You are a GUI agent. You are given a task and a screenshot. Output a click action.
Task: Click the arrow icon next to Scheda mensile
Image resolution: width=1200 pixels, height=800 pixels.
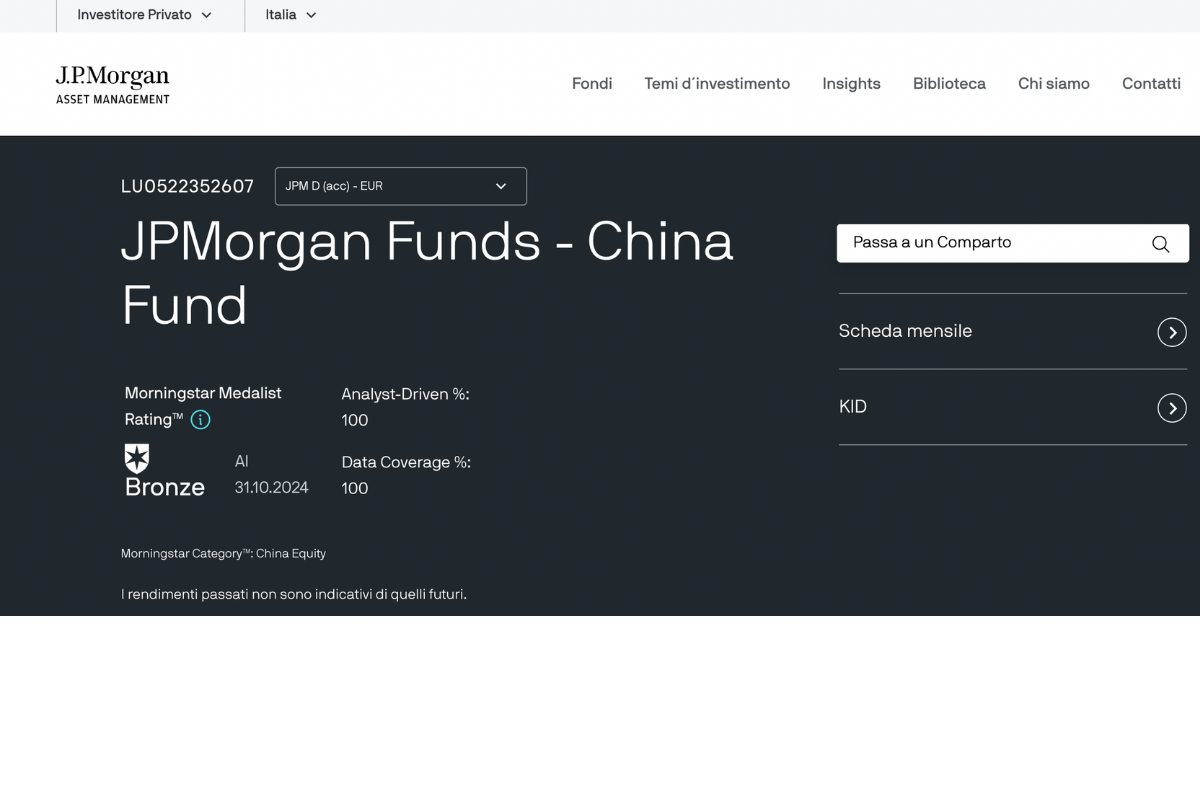(1171, 332)
